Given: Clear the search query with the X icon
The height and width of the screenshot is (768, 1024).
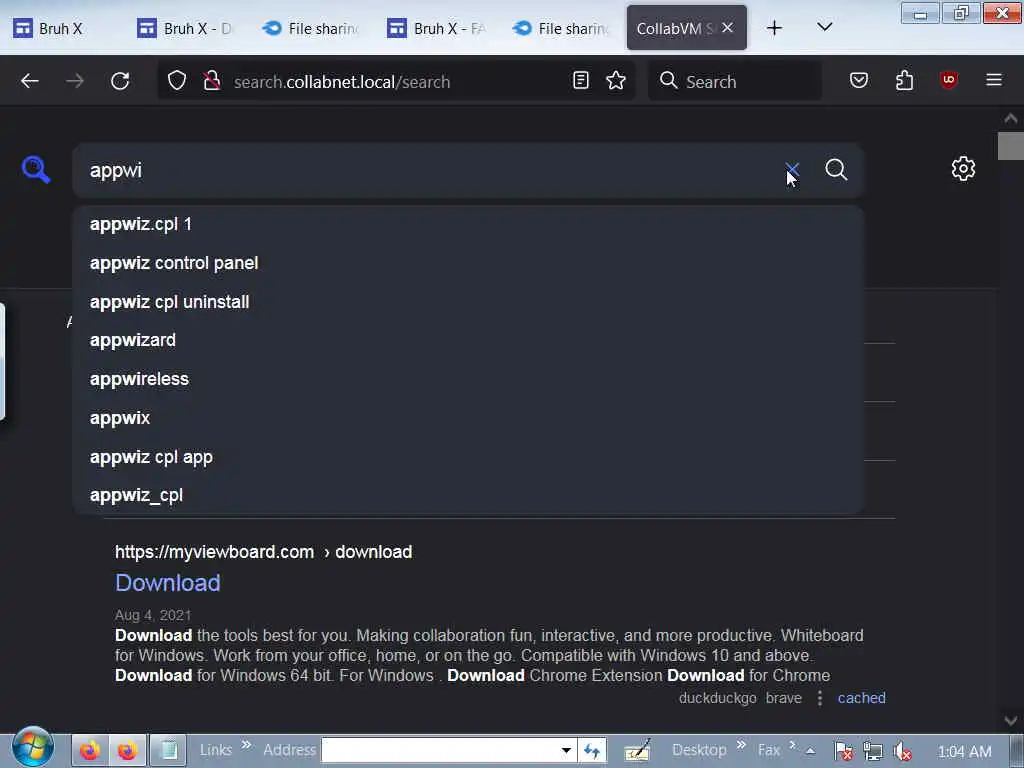Looking at the screenshot, I should 792,170.
